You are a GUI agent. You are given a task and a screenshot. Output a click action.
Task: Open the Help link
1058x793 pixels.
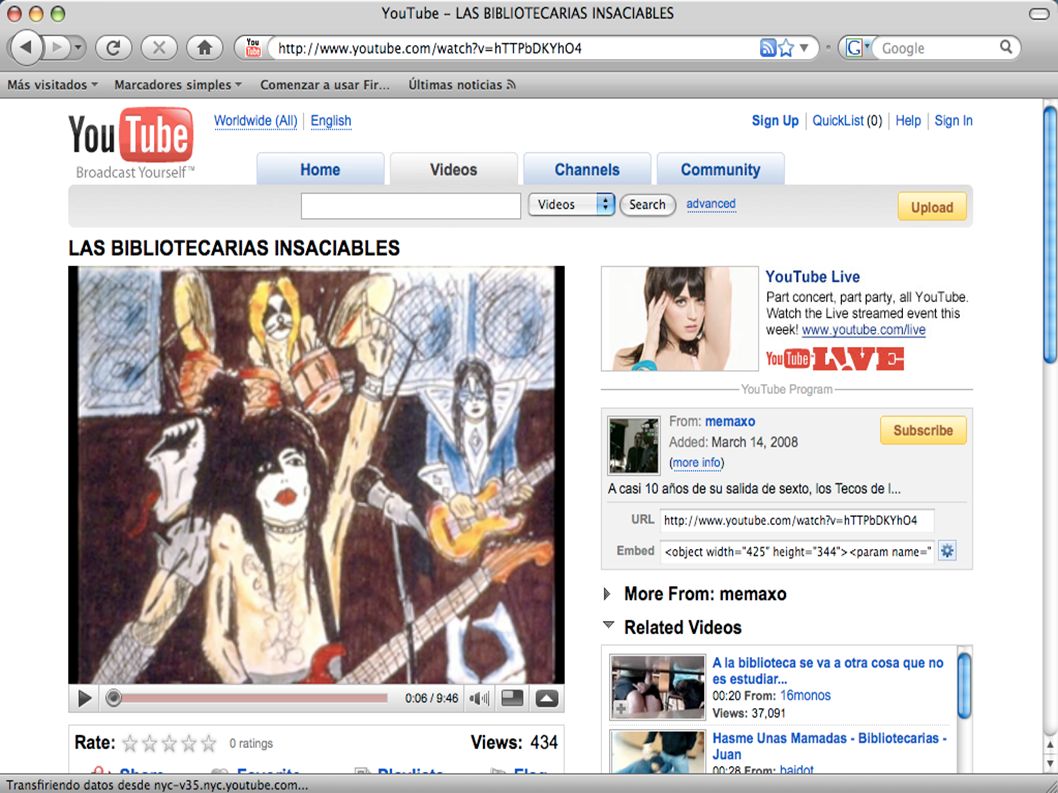tap(908, 121)
